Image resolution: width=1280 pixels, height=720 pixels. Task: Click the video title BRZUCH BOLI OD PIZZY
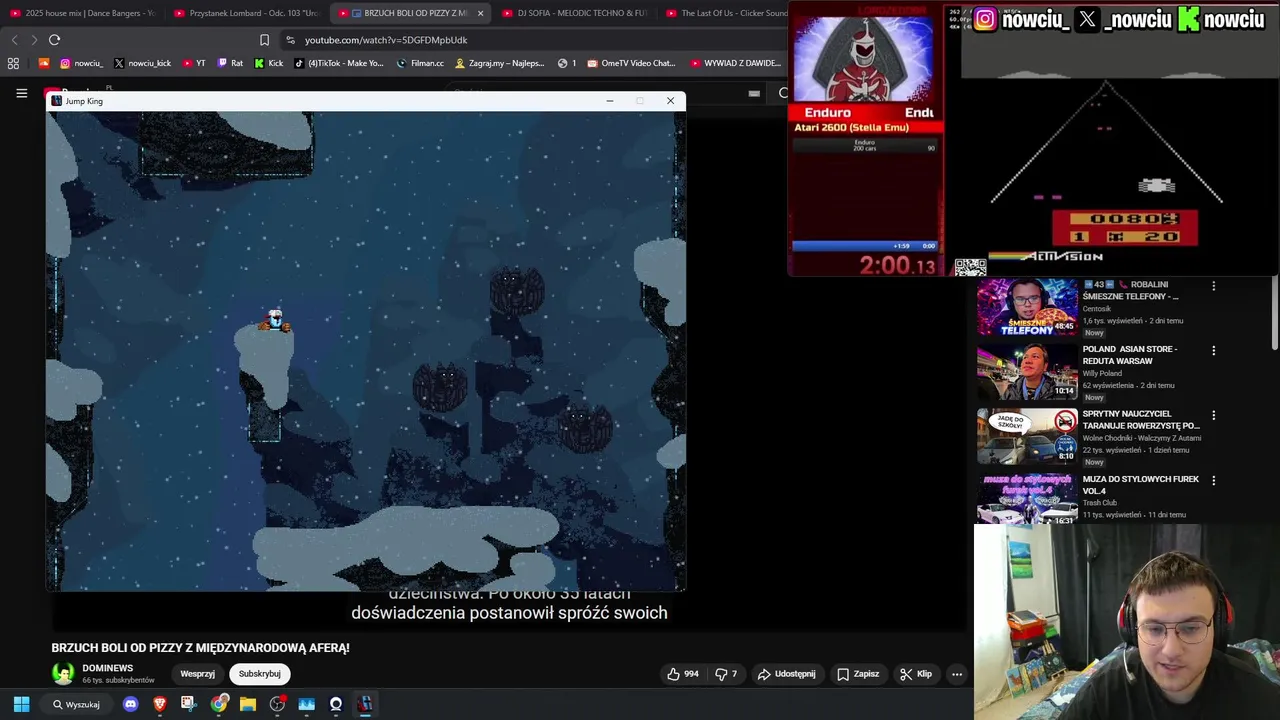(200, 648)
